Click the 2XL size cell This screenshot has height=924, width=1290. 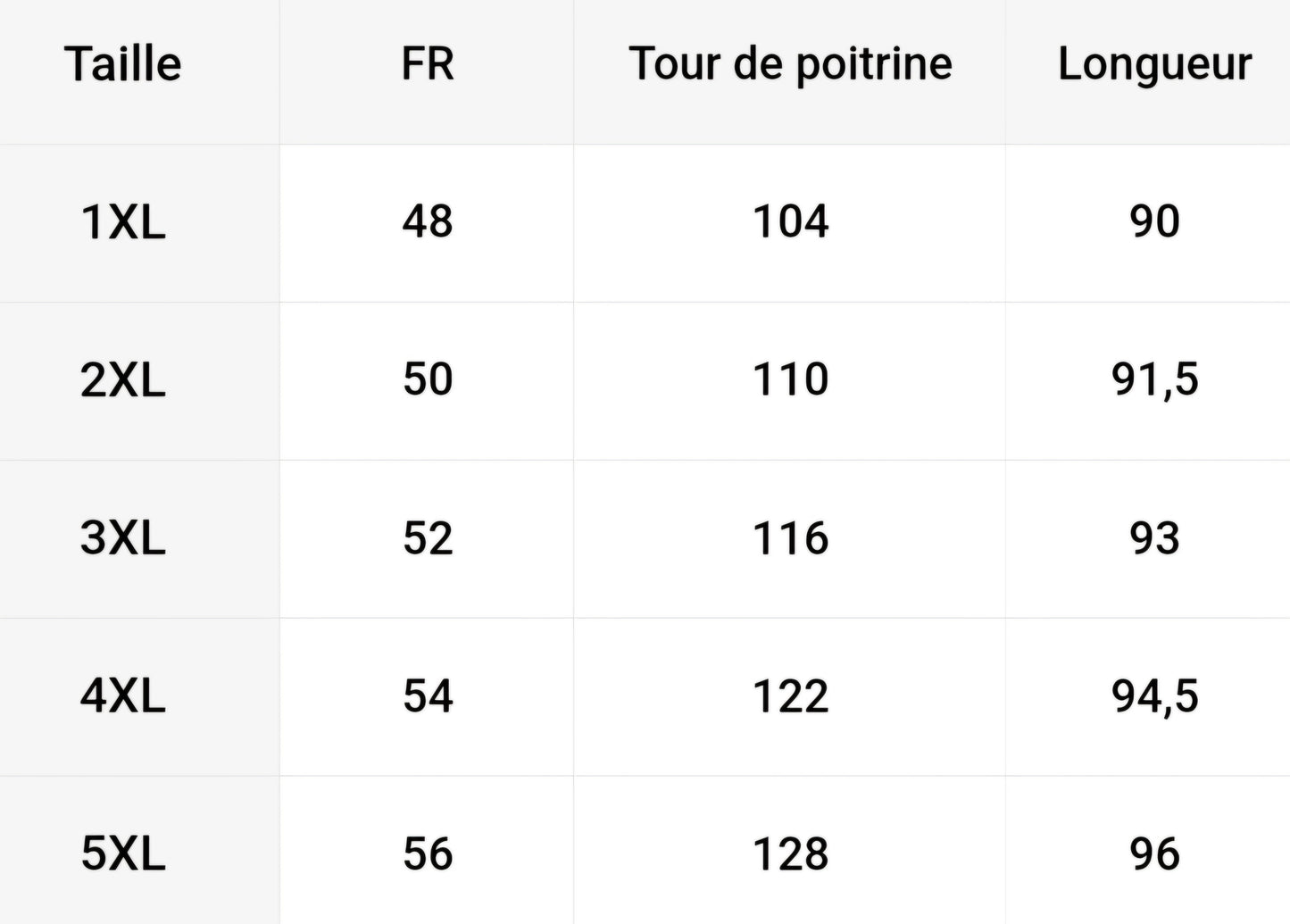(123, 379)
